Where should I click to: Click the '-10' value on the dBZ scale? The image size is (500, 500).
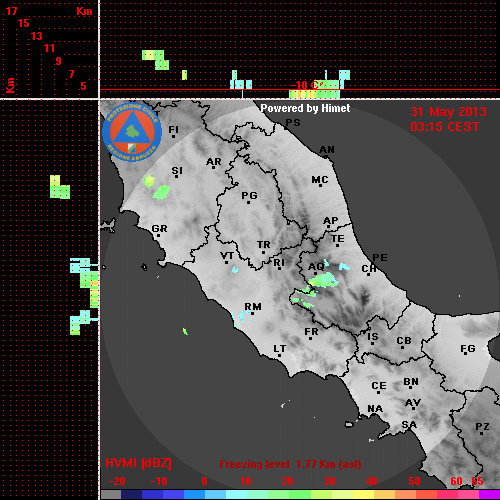point(159,481)
